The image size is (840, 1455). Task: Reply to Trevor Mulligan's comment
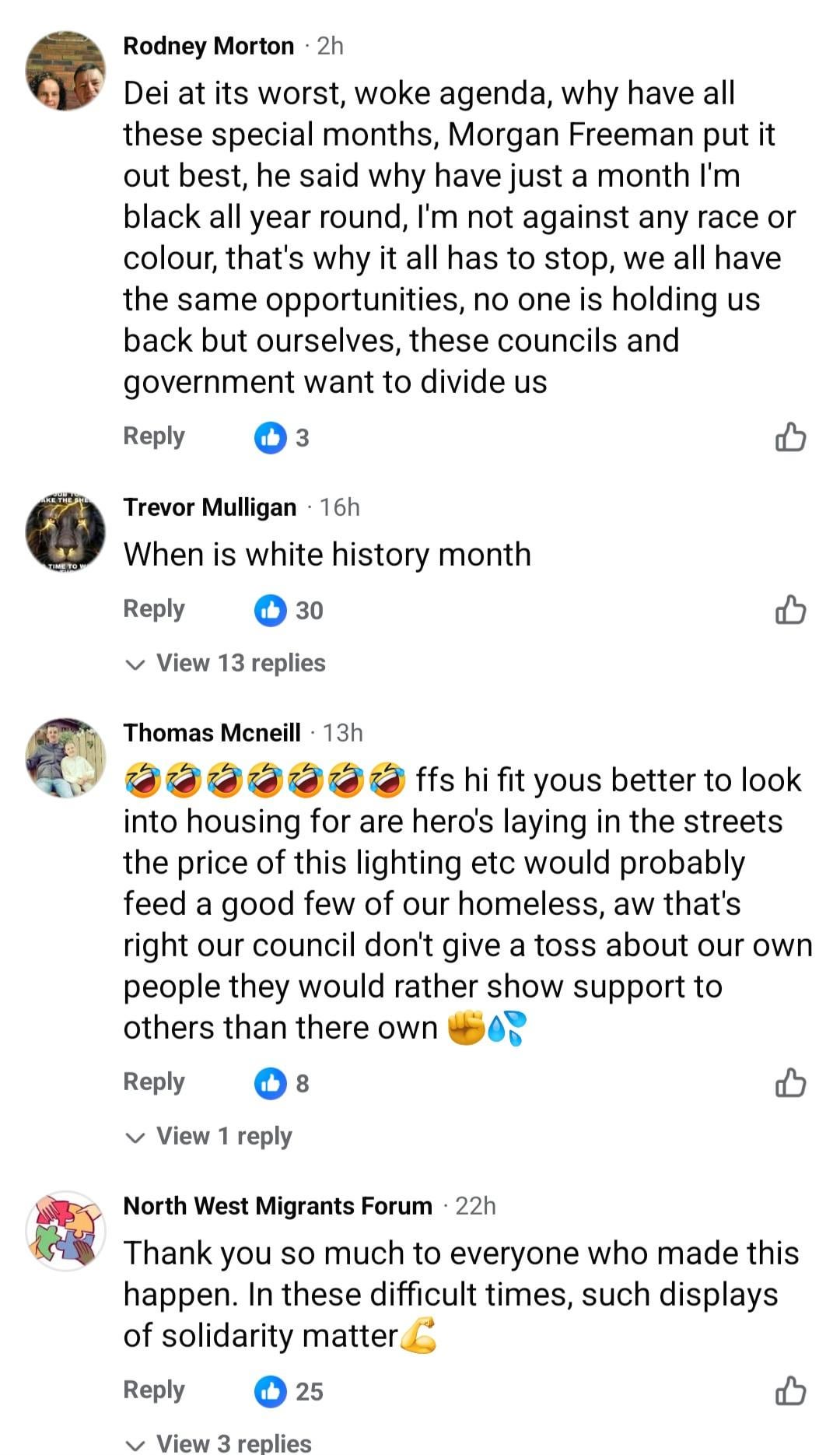pyautogui.click(x=154, y=609)
